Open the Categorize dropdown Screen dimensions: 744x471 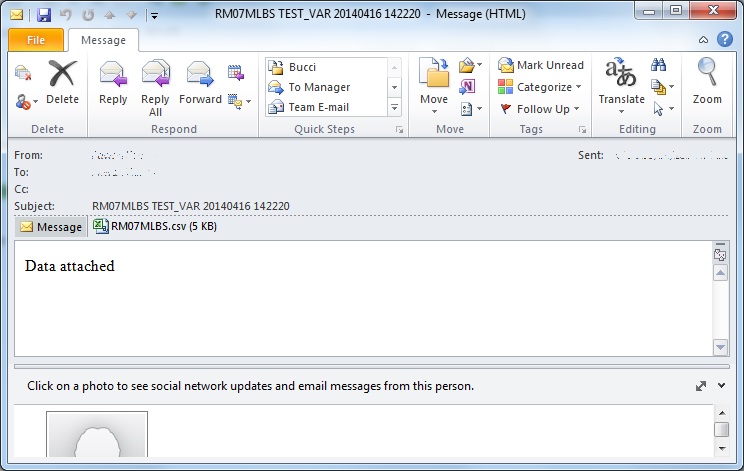tap(539, 87)
